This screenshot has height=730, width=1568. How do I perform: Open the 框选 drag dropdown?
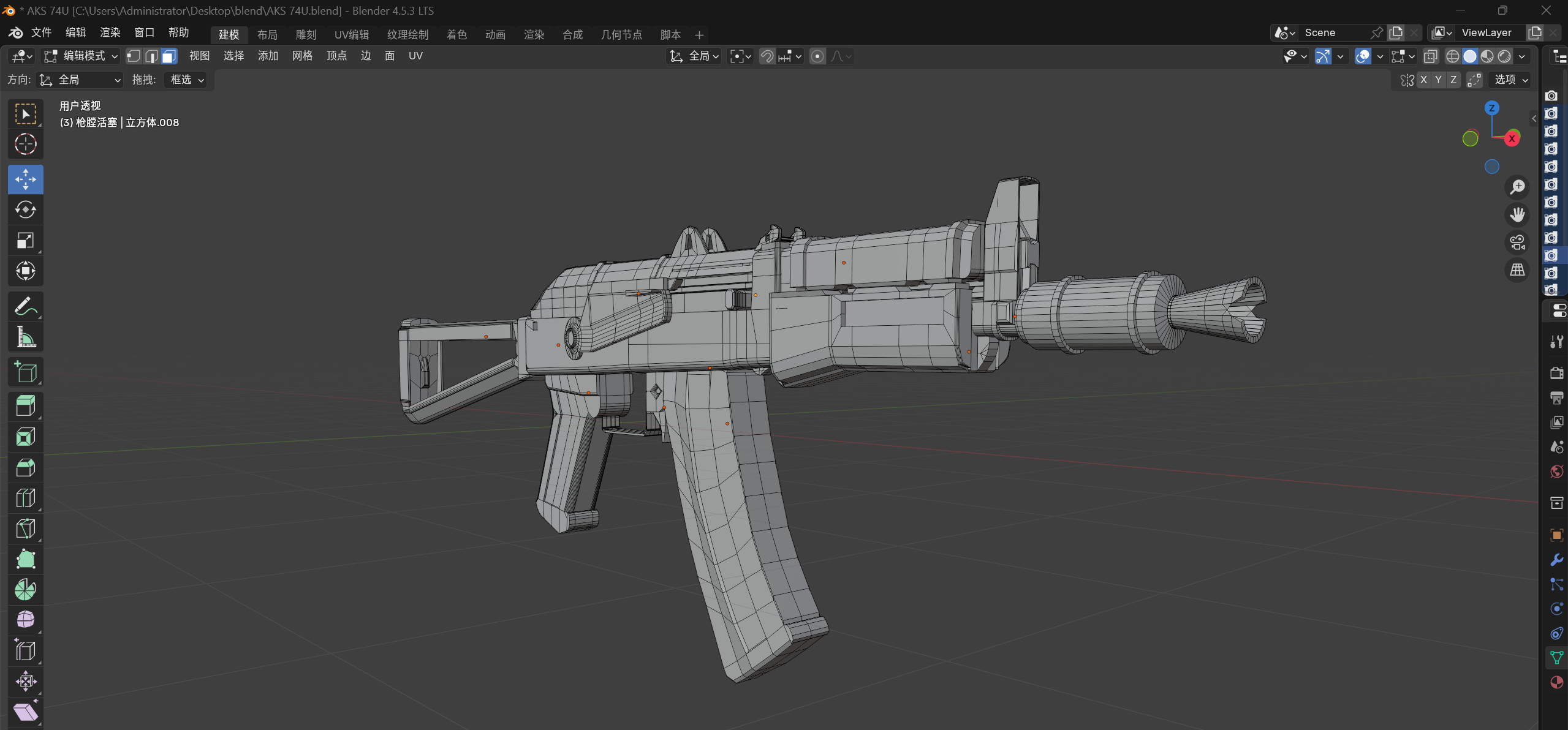[186, 80]
